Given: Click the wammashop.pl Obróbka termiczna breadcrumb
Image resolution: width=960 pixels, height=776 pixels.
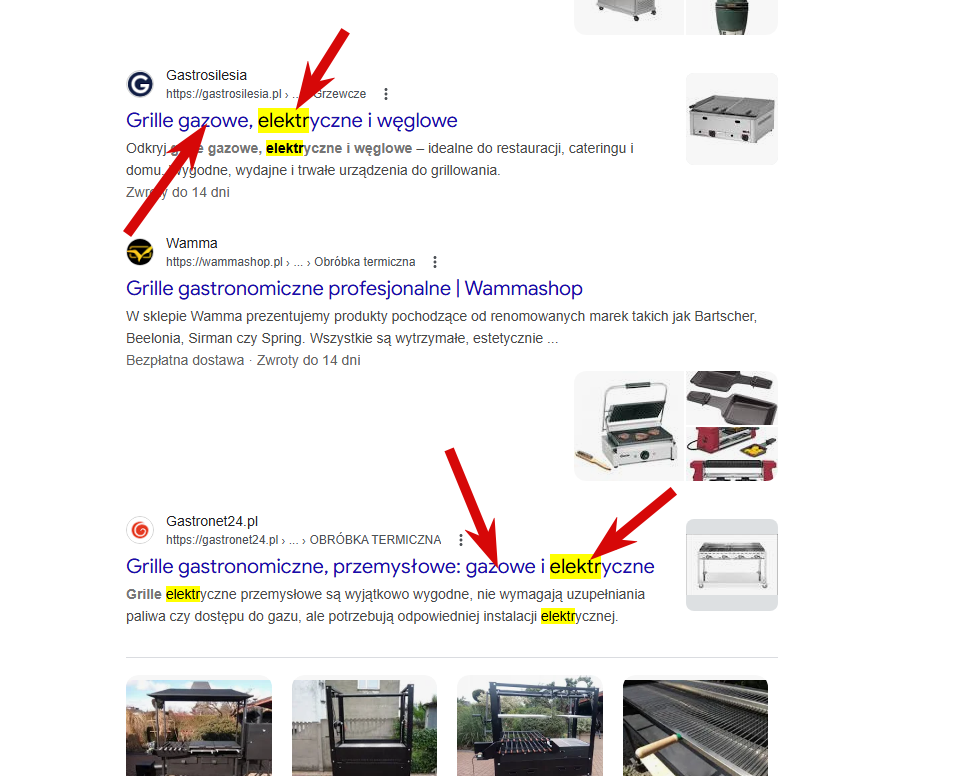Looking at the screenshot, I should (290, 262).
